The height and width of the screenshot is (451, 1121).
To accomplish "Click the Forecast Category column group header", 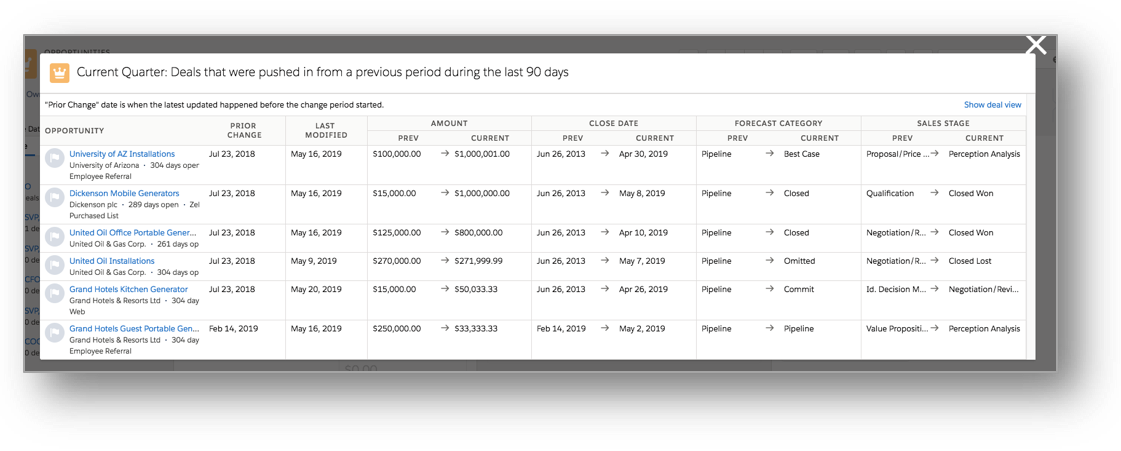I will tap(779, 123).
